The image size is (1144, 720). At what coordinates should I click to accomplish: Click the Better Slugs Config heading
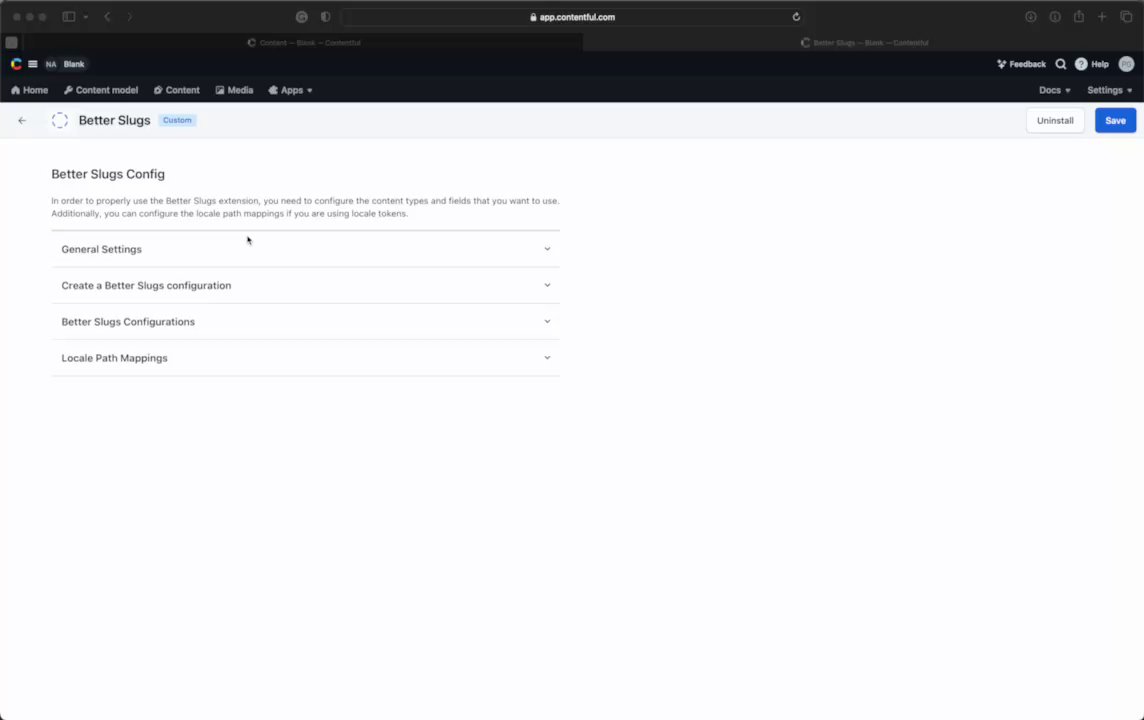coord(108,174)
